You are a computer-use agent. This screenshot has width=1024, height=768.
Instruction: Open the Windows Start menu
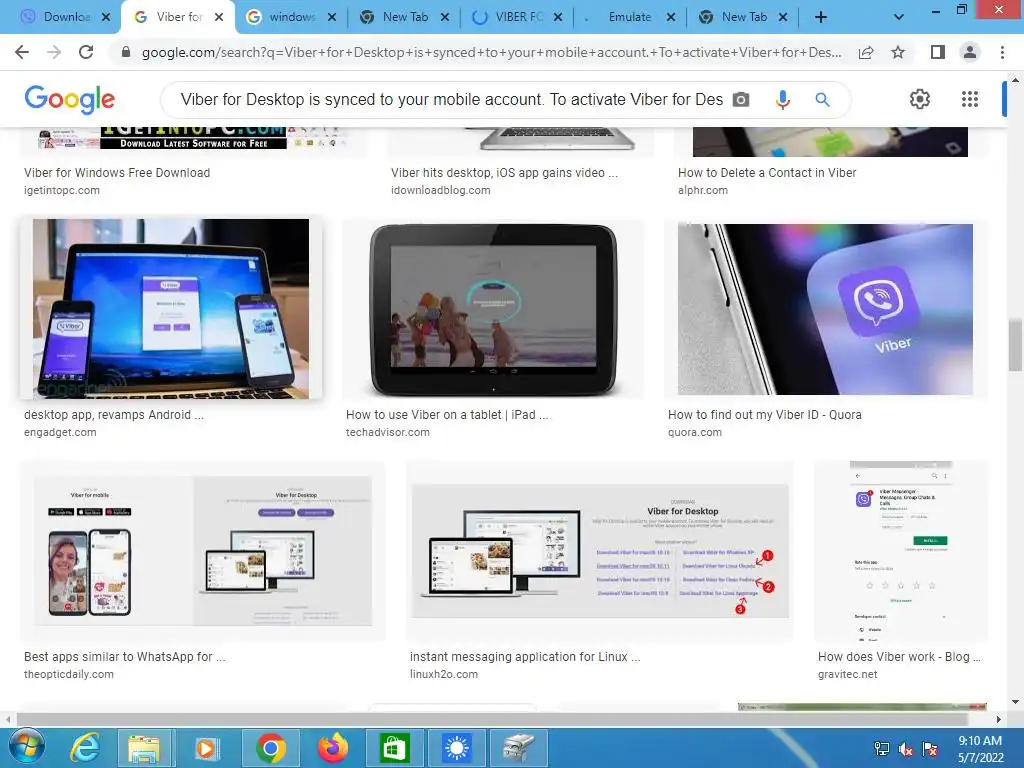point(26,747)
